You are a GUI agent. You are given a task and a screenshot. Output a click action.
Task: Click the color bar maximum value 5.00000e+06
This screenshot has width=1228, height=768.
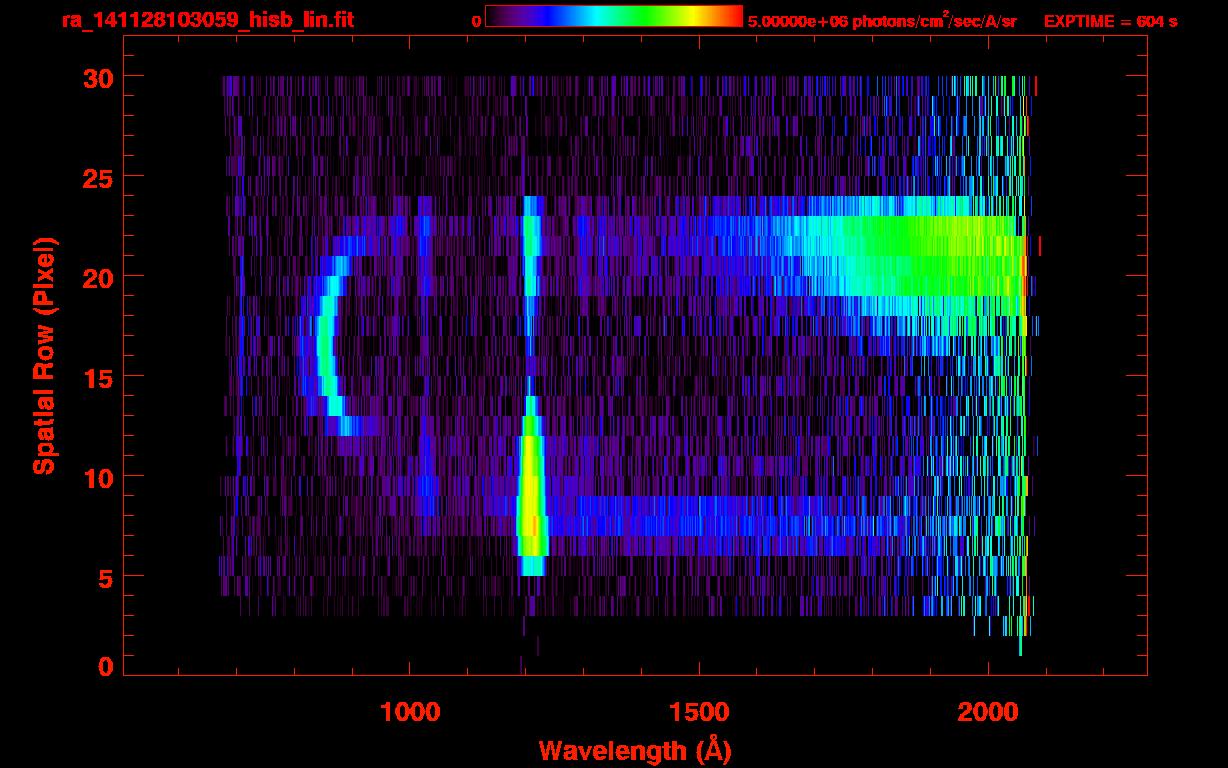(x=798, y=21)
